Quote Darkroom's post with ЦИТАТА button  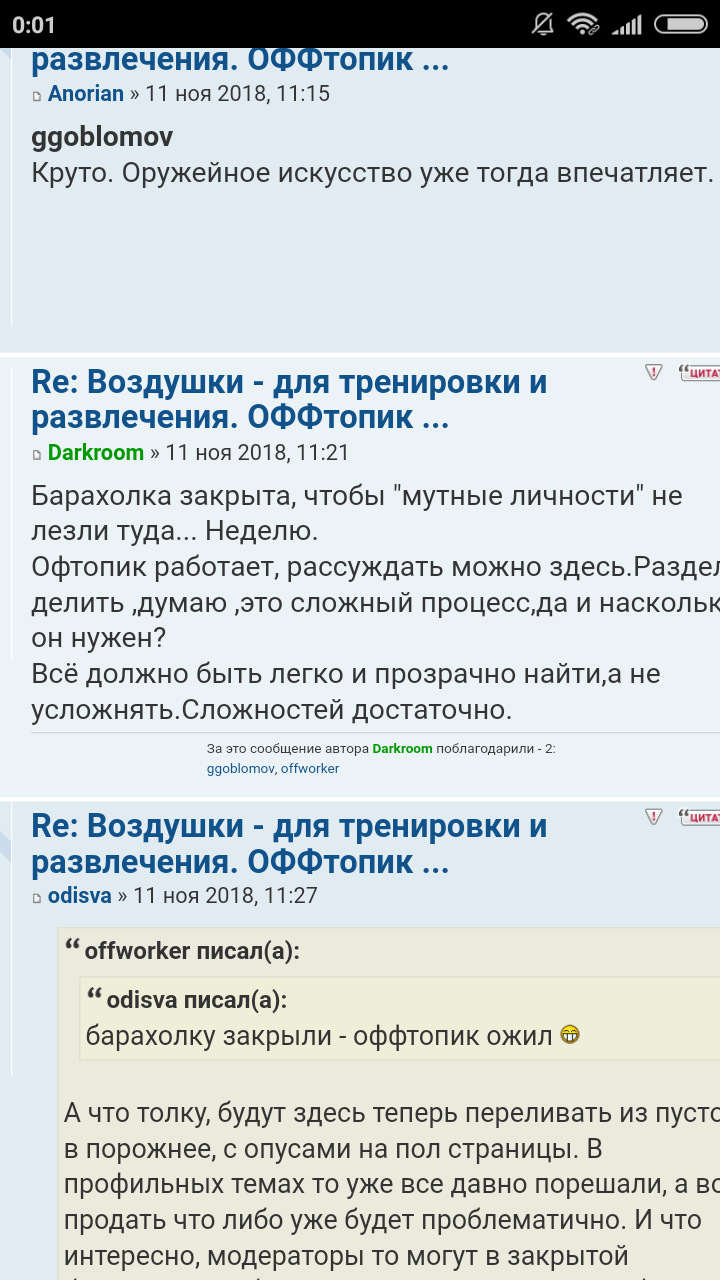click(700, 372)
